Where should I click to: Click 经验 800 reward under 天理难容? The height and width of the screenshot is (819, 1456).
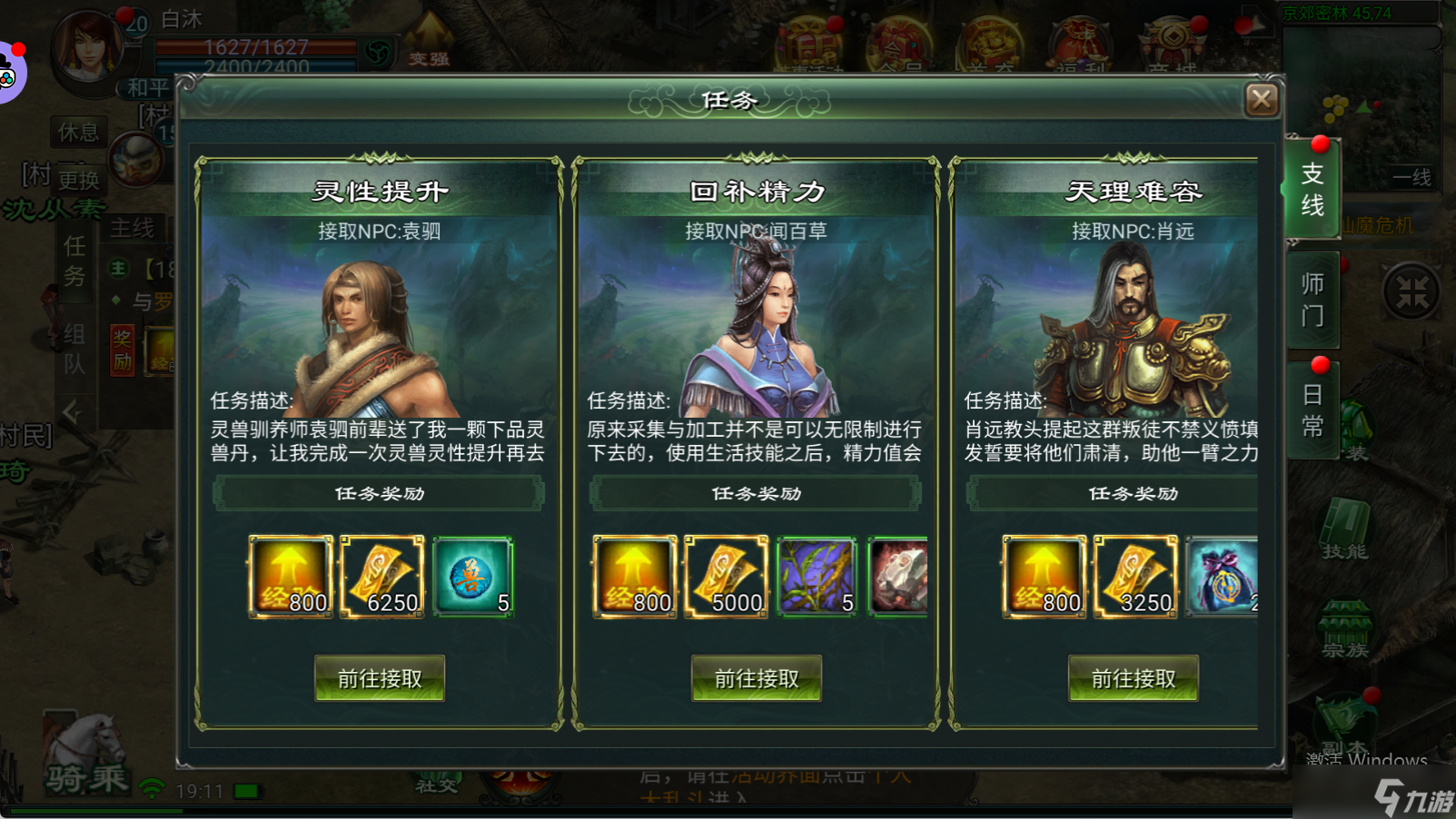coord(1045,577)
